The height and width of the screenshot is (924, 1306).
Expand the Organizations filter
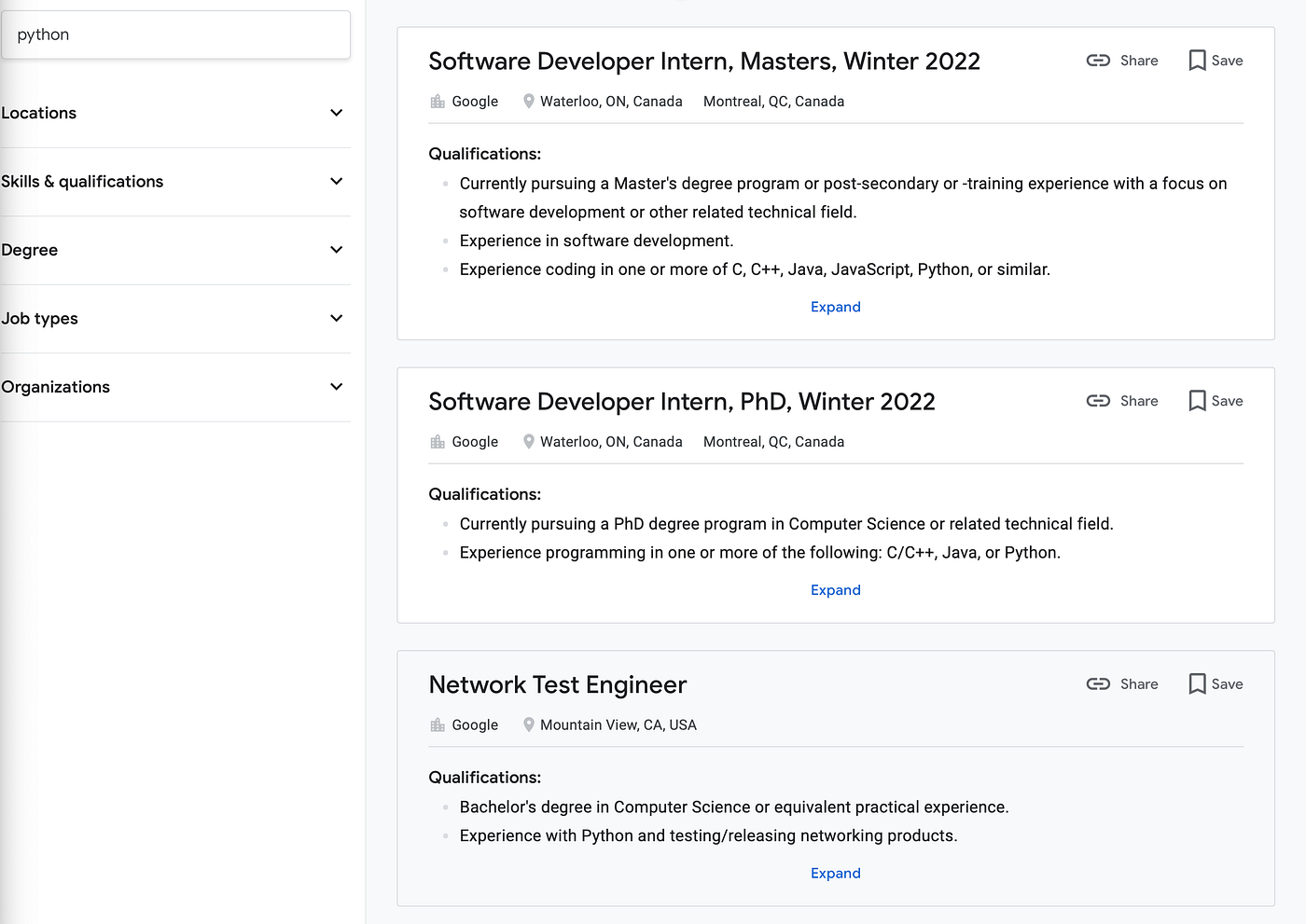[336, 387]
